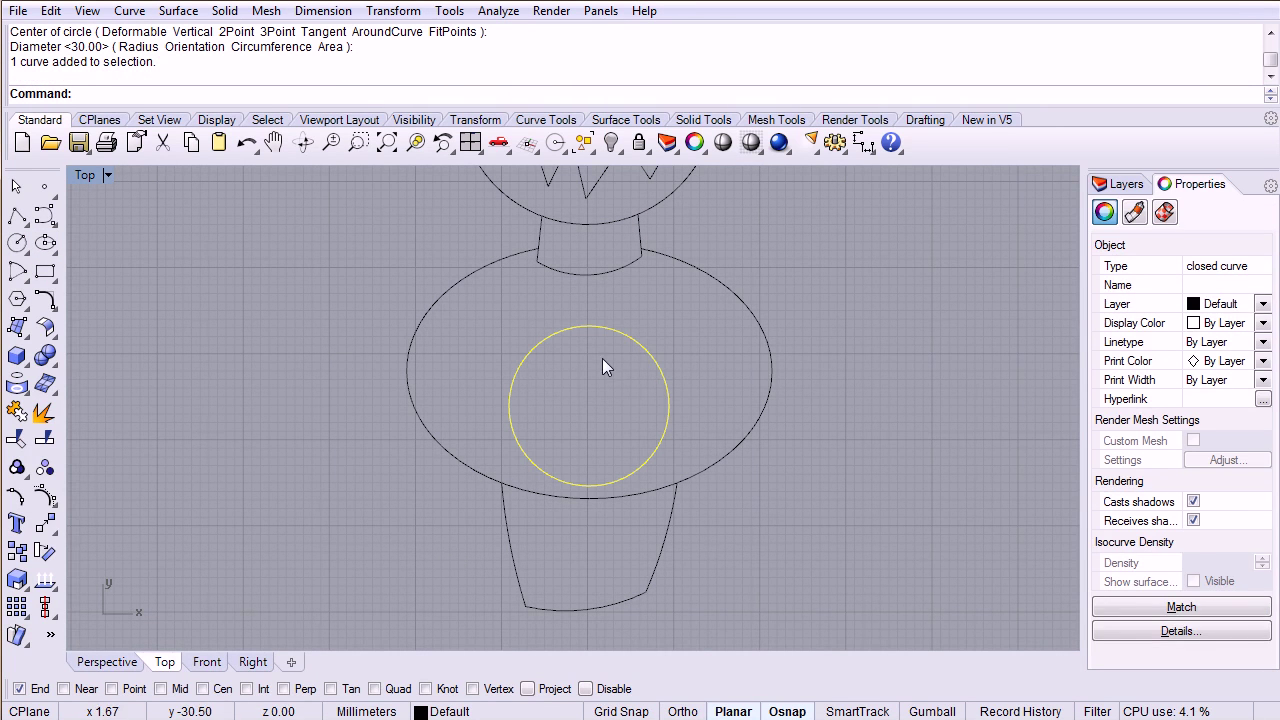Toggle Grid Snap in status bar
The image size is (1280, 720).
pos(621,711)
